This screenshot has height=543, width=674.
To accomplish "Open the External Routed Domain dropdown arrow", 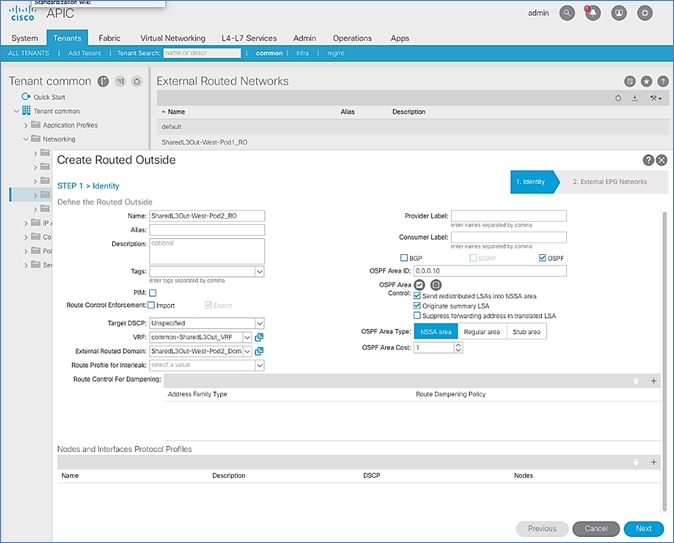I will [x=247, y=351].
